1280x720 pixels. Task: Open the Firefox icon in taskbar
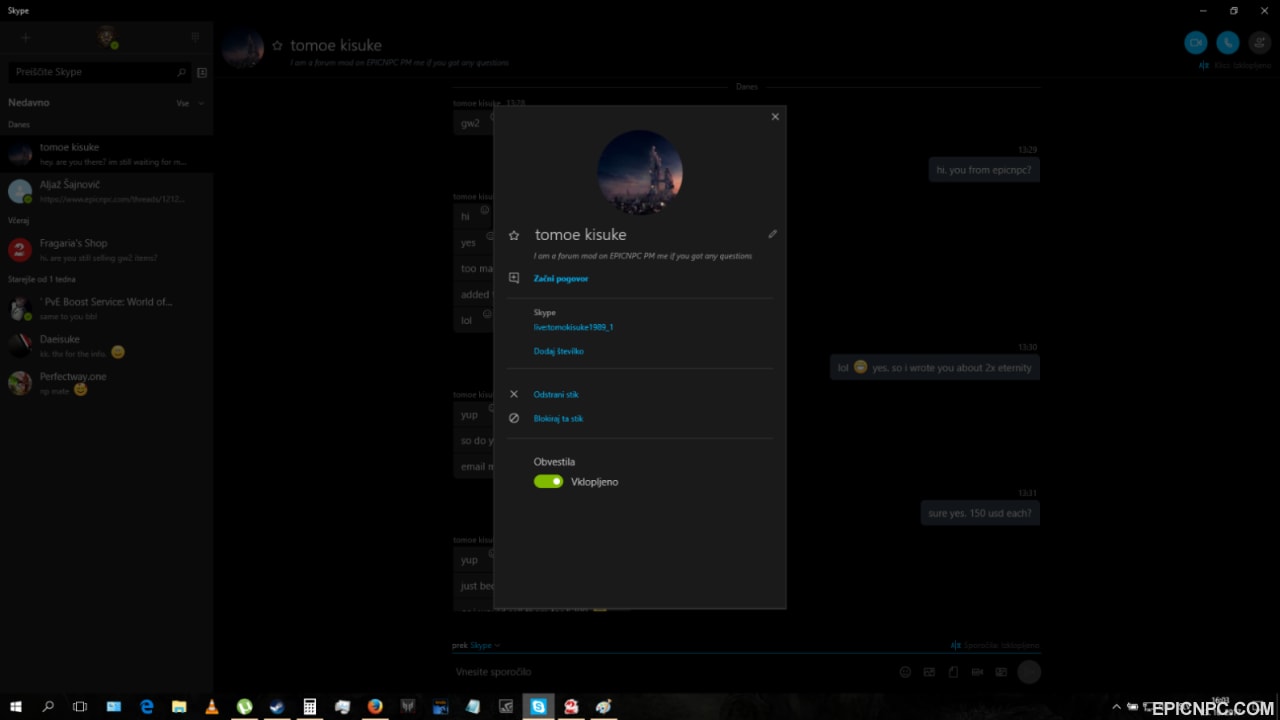[x=375, y=706]
